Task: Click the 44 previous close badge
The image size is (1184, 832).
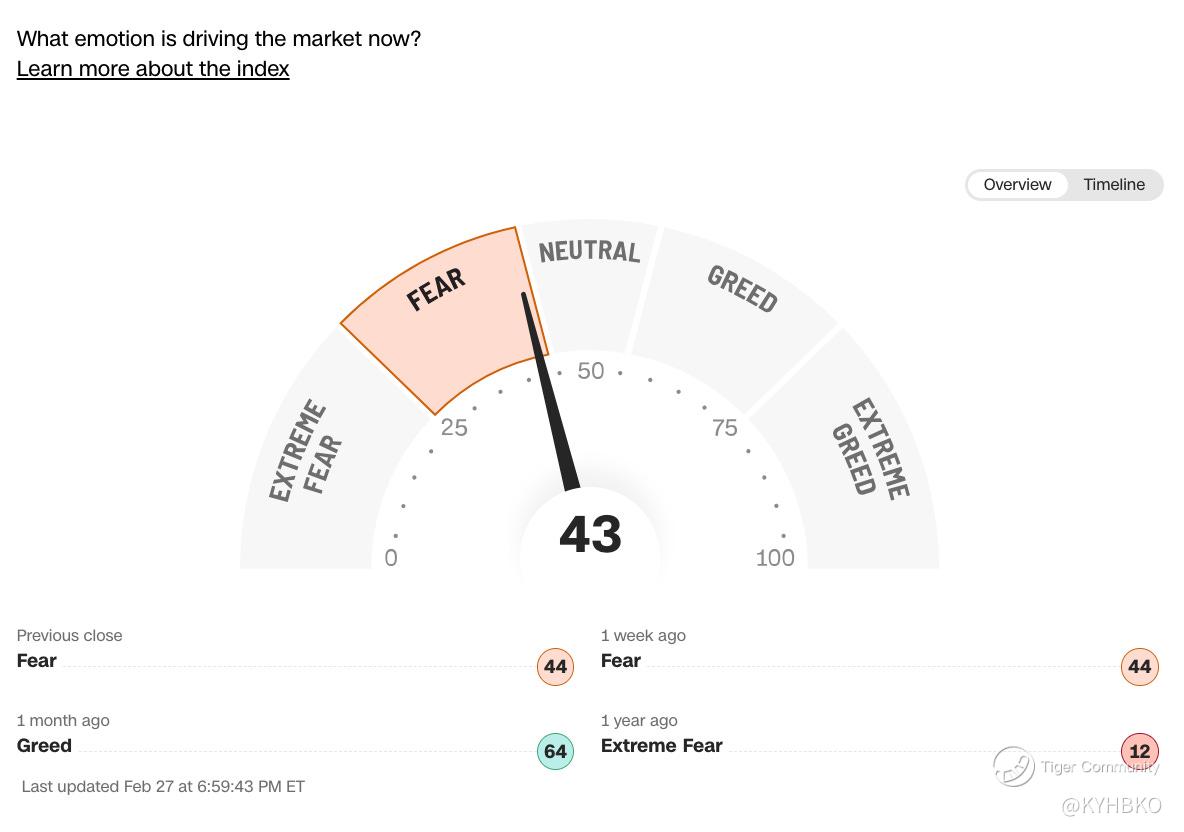Action: 555,667
